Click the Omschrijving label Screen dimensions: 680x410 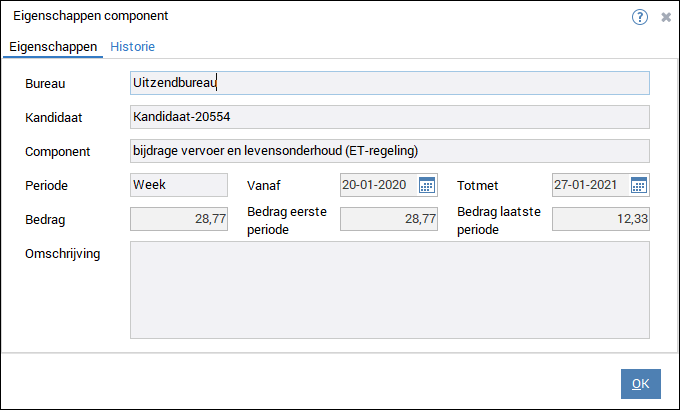point(63,253)
